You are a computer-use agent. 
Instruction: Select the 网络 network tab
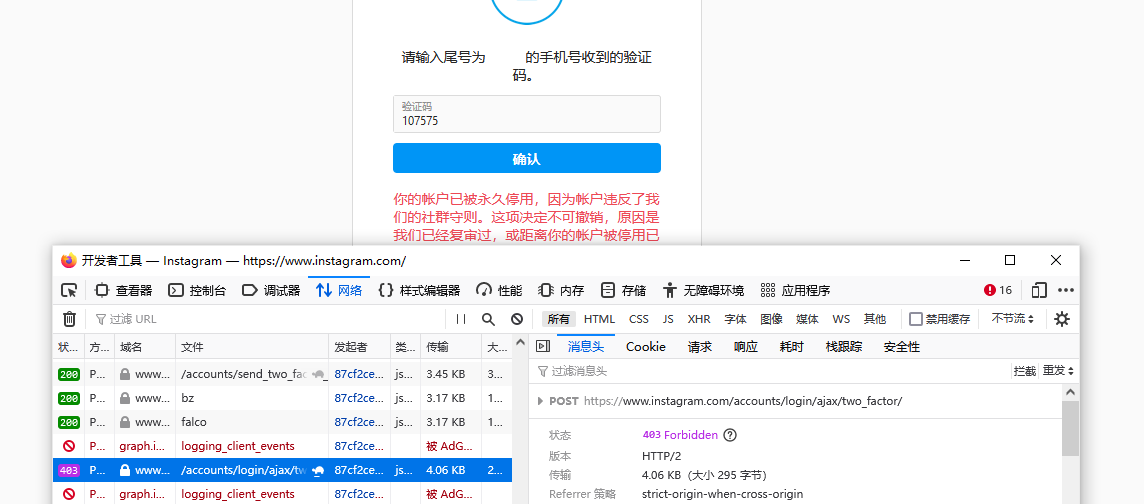pyautogui.click(x=339, y=290)
